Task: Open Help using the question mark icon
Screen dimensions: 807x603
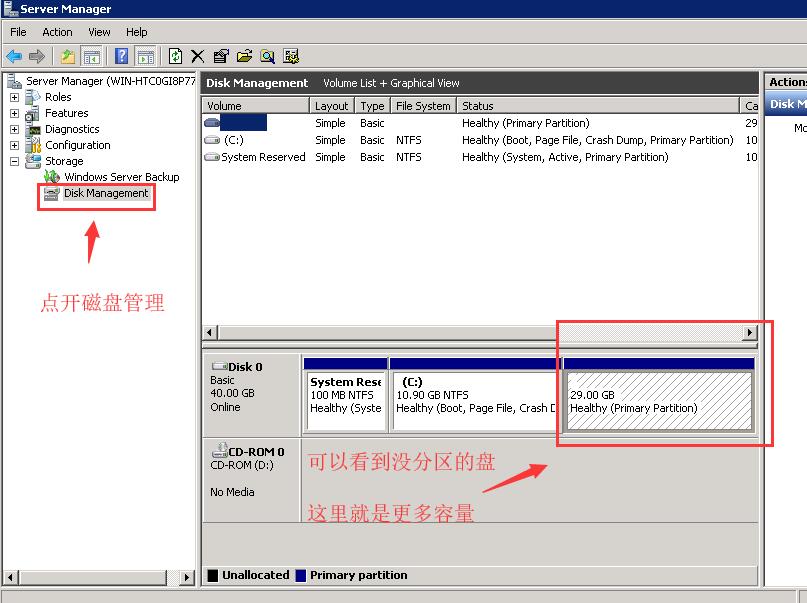Action: point(121,56)
